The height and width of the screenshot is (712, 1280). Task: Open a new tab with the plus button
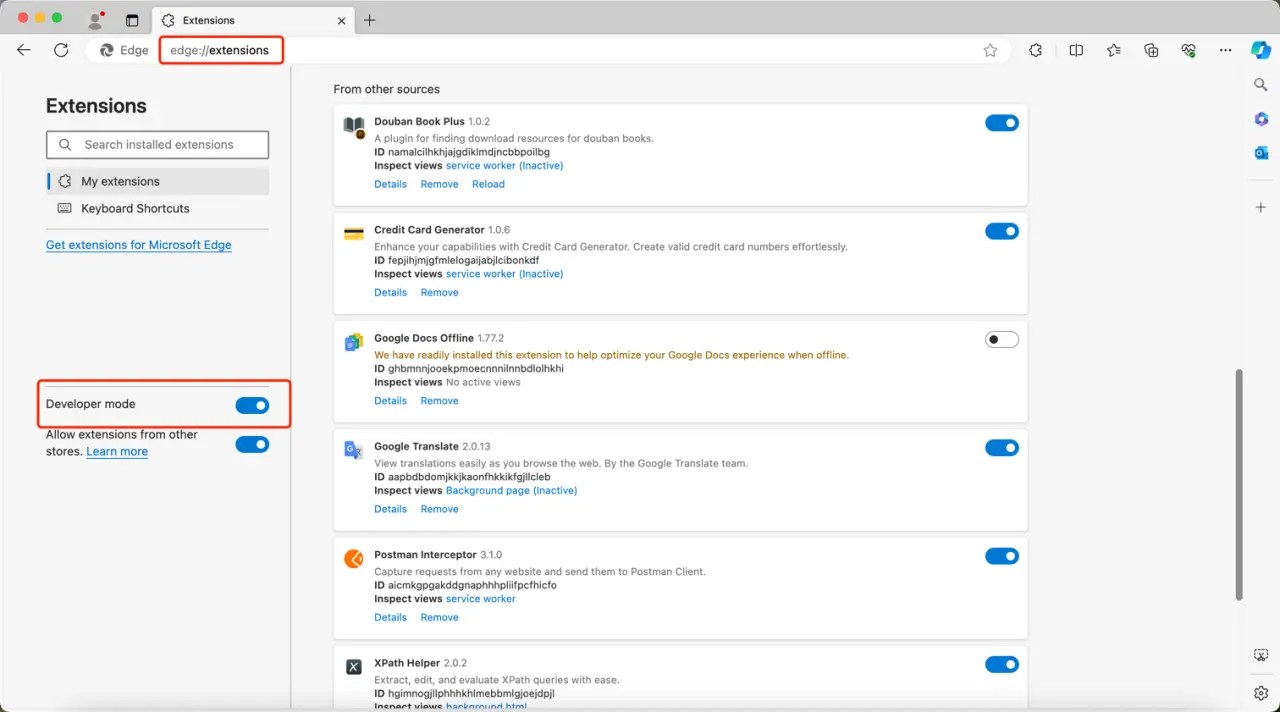point(370,20)
